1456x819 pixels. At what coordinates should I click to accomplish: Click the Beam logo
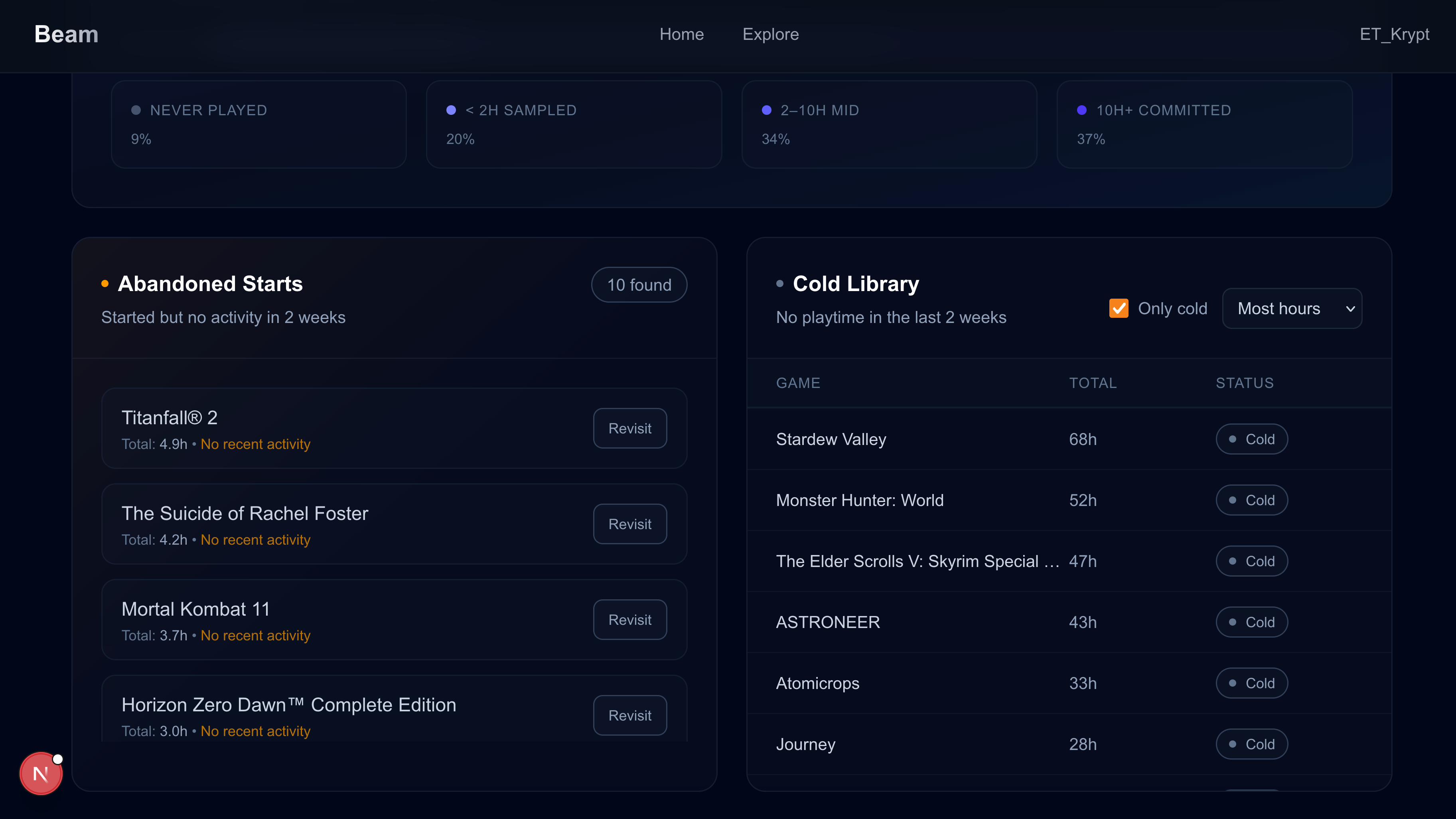(66, 34)
